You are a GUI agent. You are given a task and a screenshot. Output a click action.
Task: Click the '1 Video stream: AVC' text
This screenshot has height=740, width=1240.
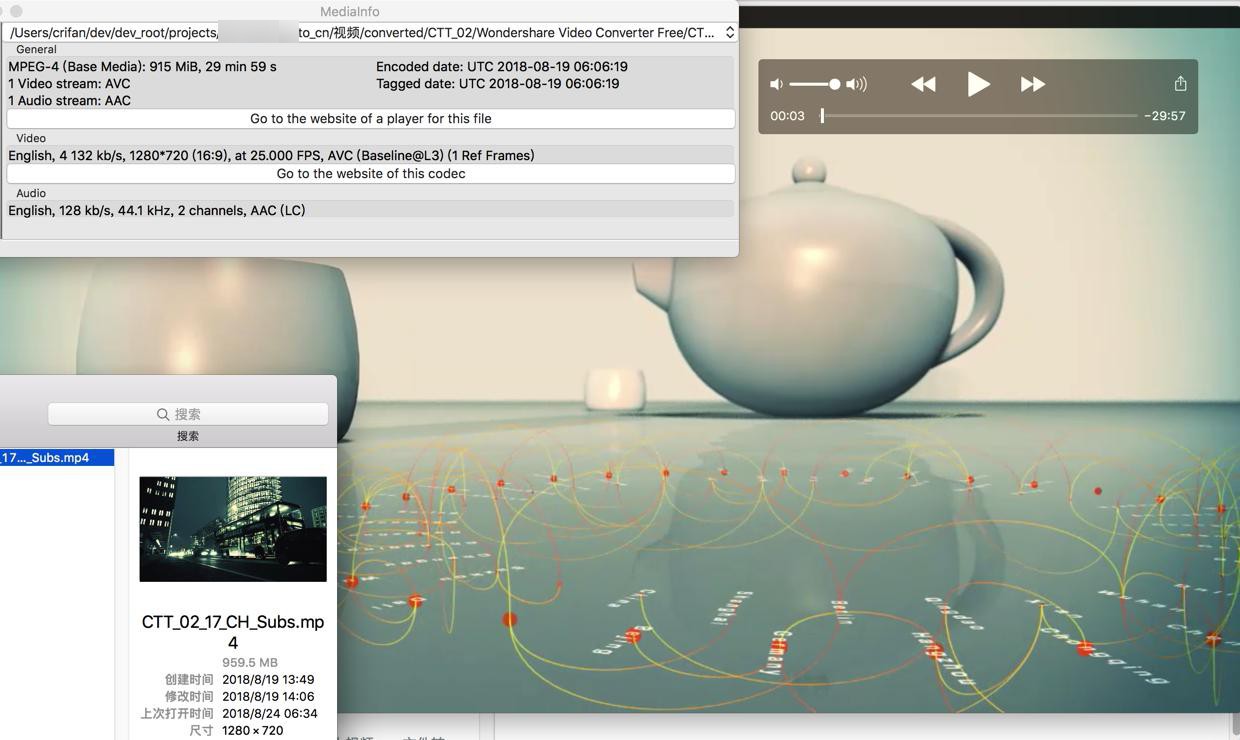[x=69, y=83]
